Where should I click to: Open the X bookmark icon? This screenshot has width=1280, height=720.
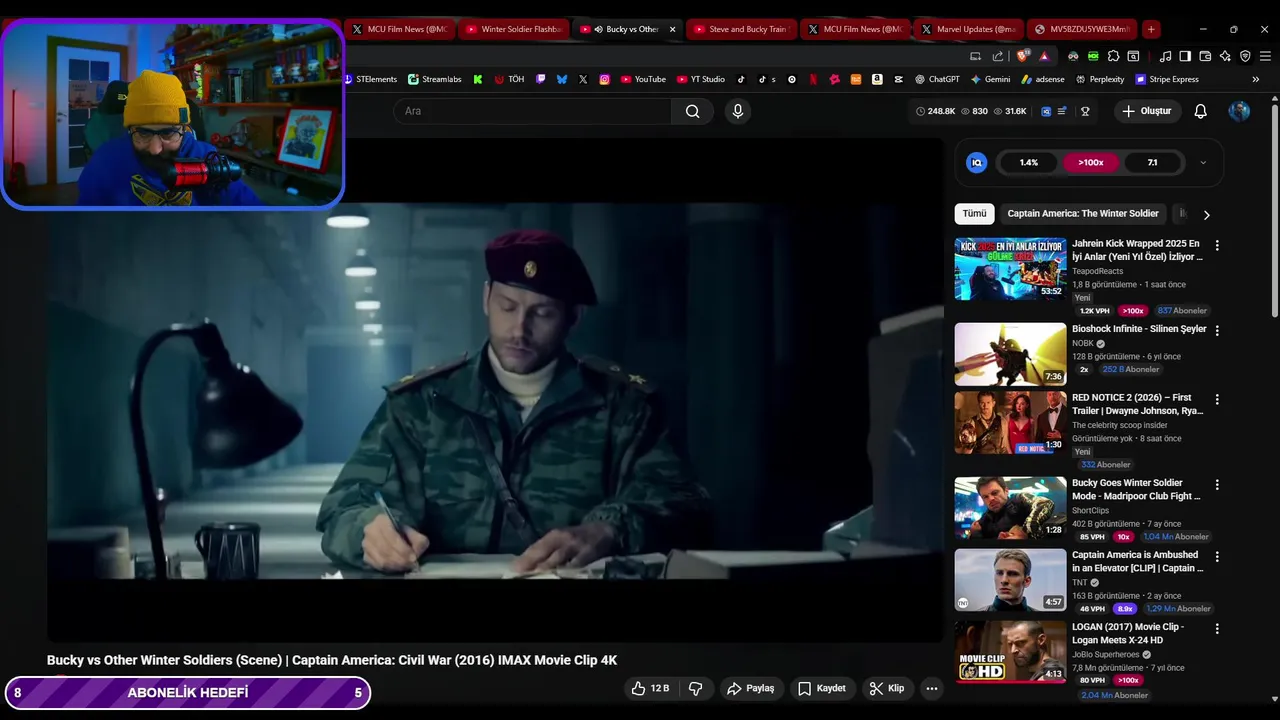(x=583, y=79)
